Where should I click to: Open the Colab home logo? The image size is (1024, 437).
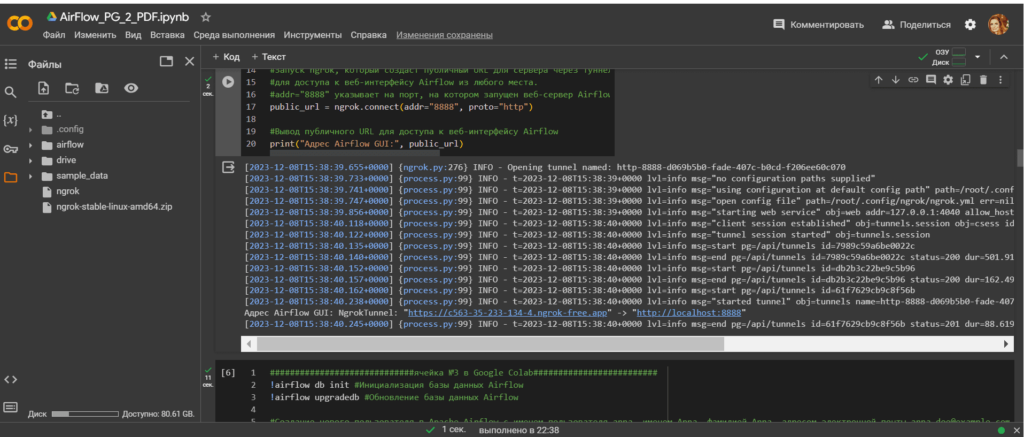[19, 24]
